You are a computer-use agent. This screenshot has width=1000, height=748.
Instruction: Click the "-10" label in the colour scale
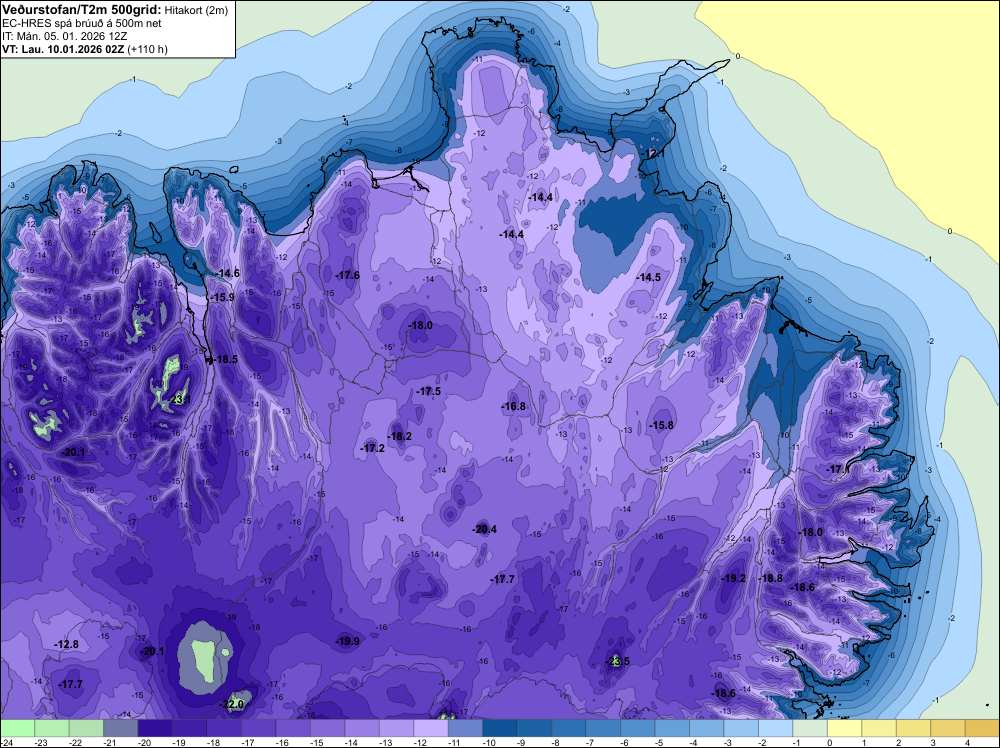[489, 742]
